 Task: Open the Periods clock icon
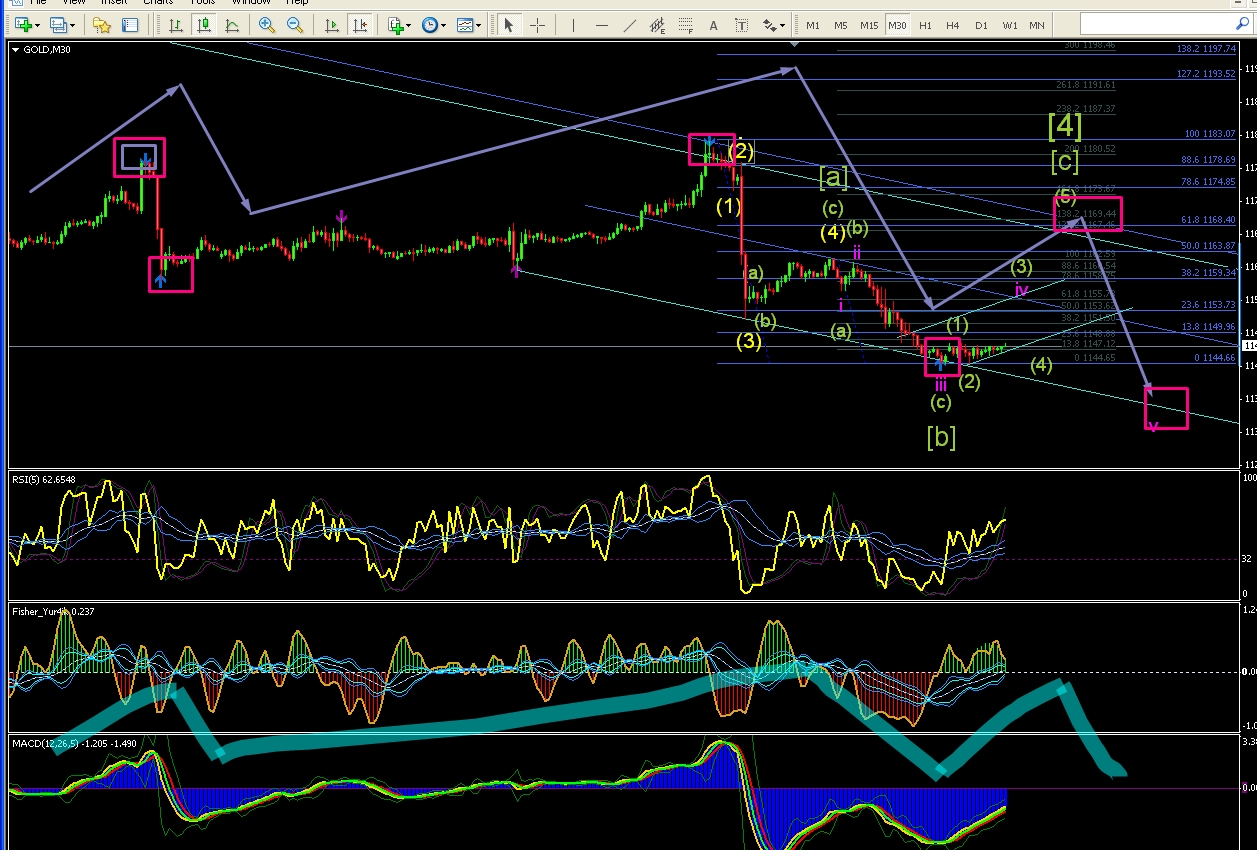[x=430, y=25]
